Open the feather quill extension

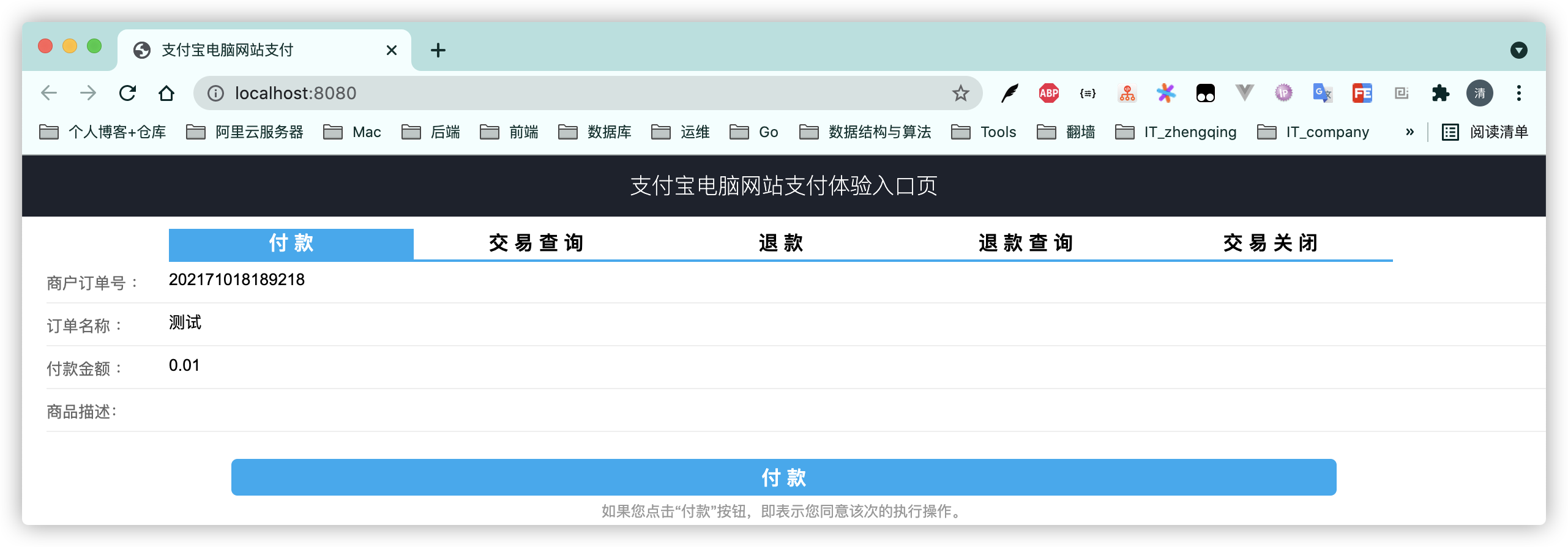tap(1010, 93)
